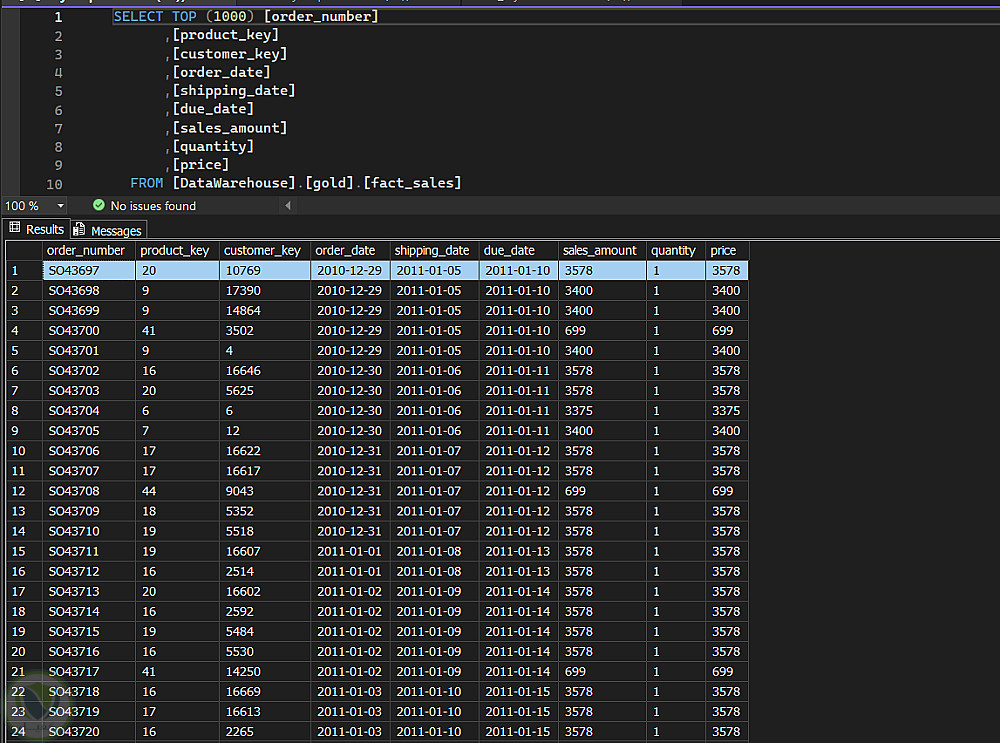The image size is (1000, 743).
Task: Click the horizontal scroll left arrow in editor
Action: click(288, 206)
